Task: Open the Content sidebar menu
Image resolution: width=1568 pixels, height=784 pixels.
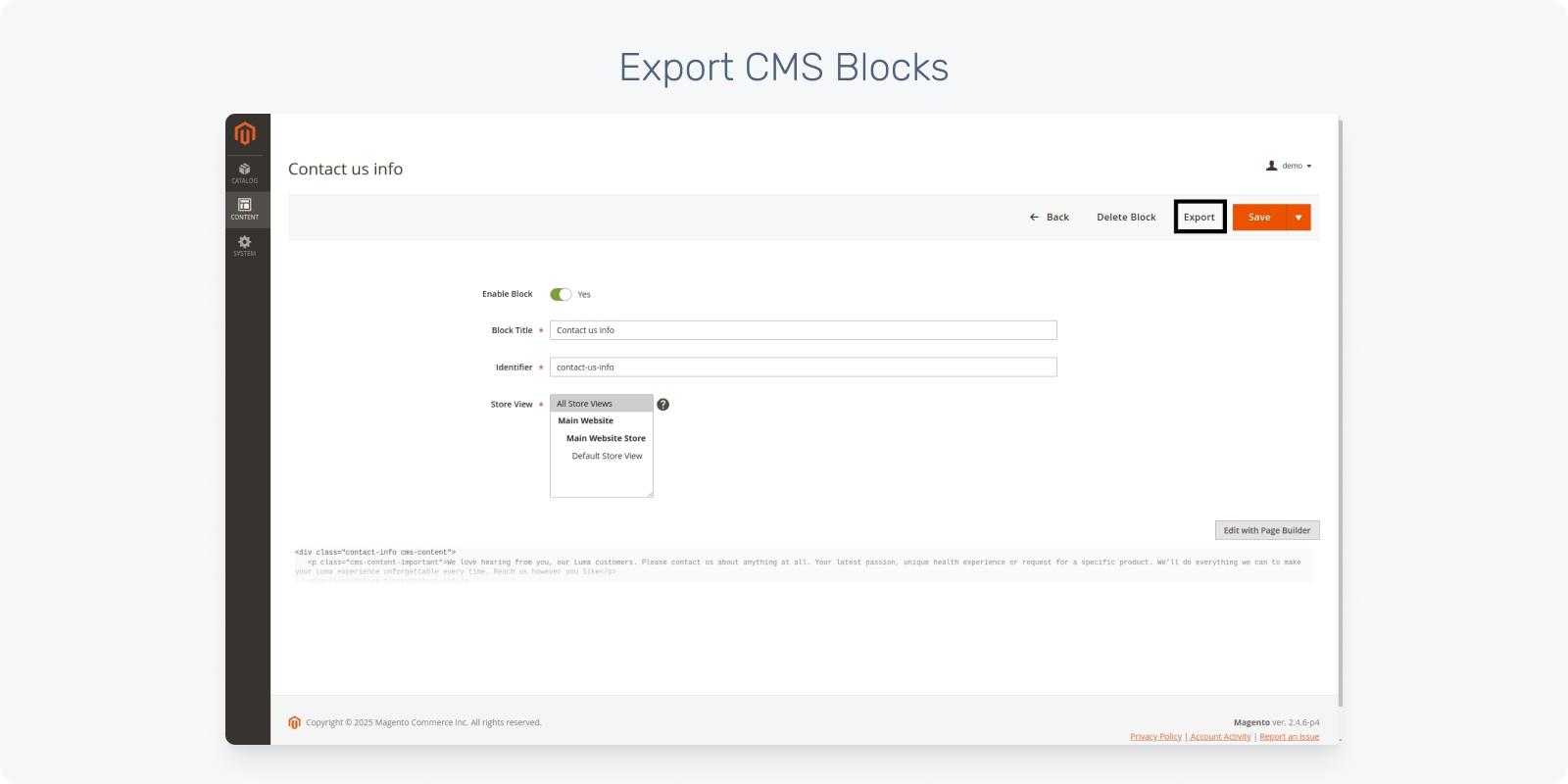Action: pyautogui.click(x=245, y=209)
